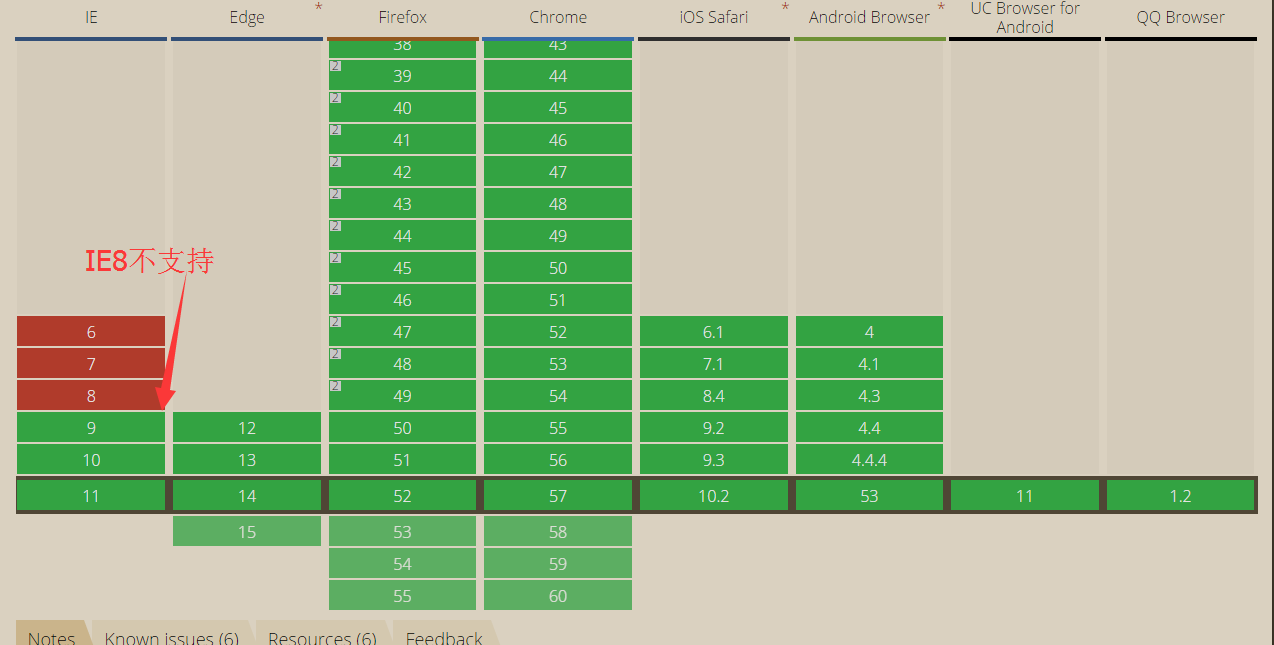Click the note 2 flag on Firefox 41
Image resolution: width=1274 pixels, height=645 pixels.
tap(335, 130)
